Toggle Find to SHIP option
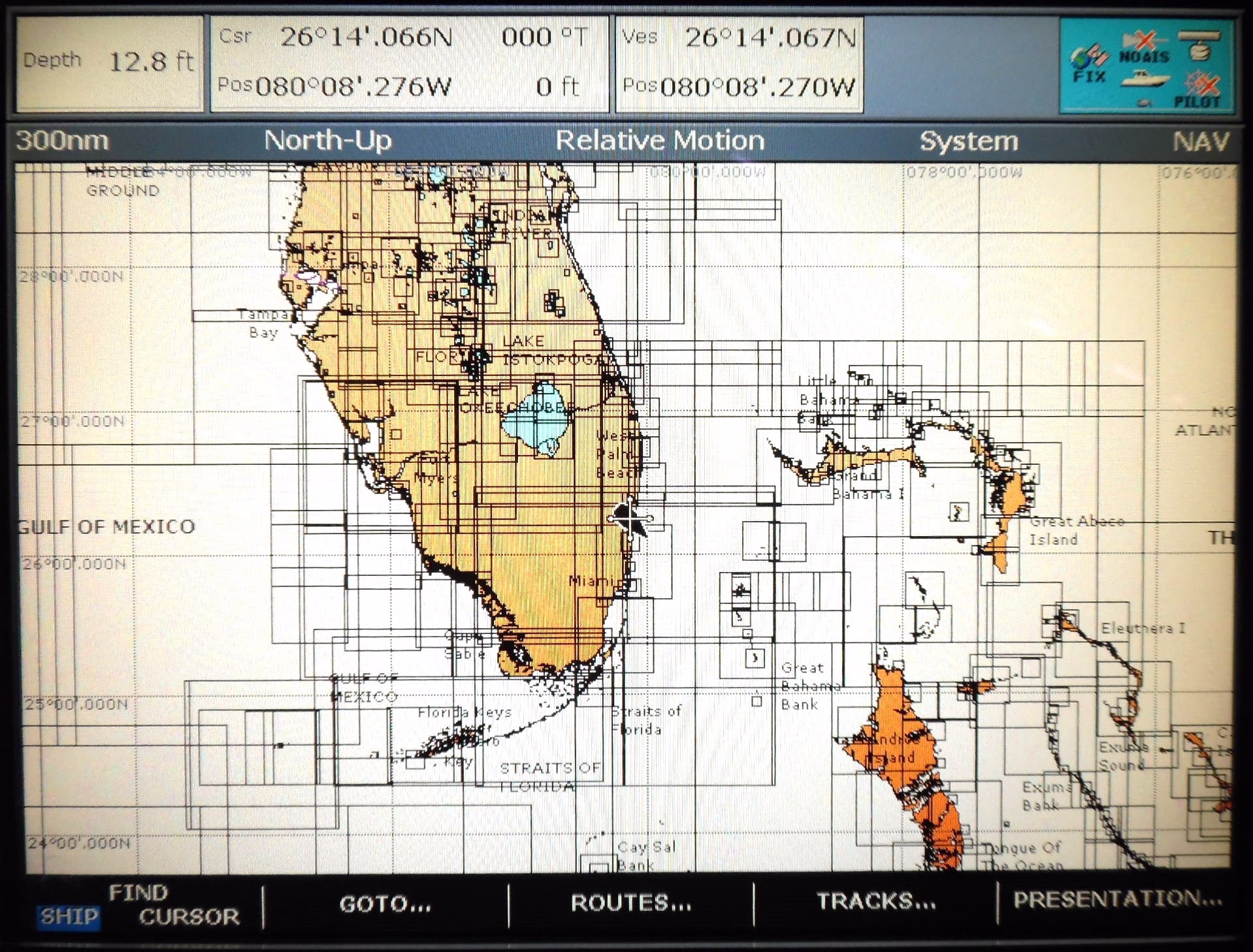 click(x=69, y=916)
